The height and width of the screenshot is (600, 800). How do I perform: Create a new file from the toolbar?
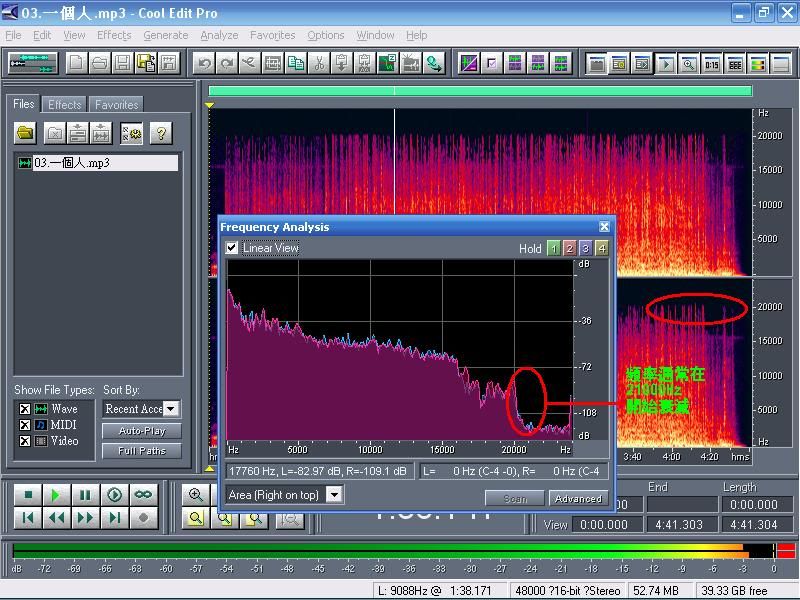pyautogui.click(x=76, y=63)
